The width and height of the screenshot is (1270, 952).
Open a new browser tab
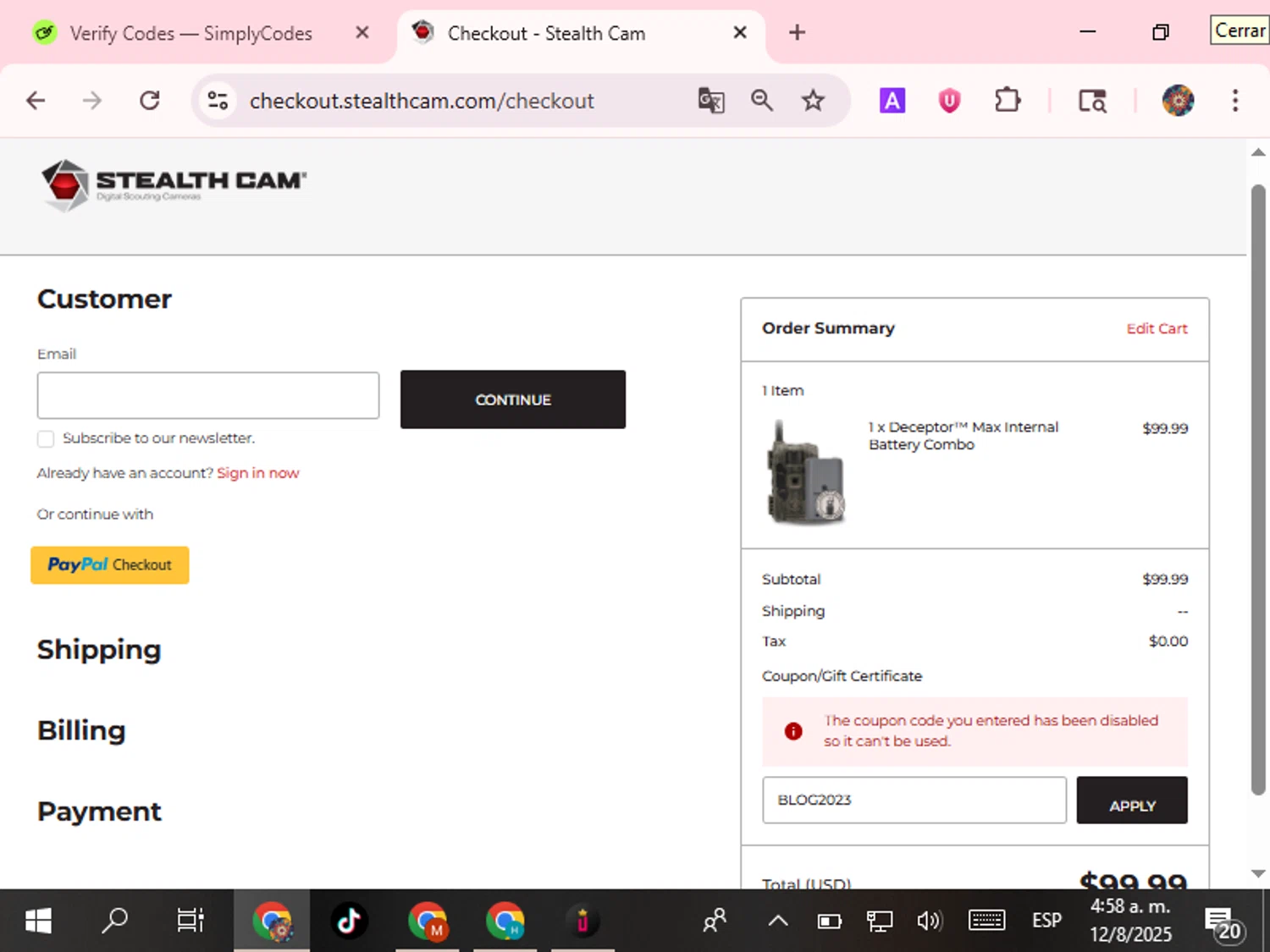(x=797, y=32)
